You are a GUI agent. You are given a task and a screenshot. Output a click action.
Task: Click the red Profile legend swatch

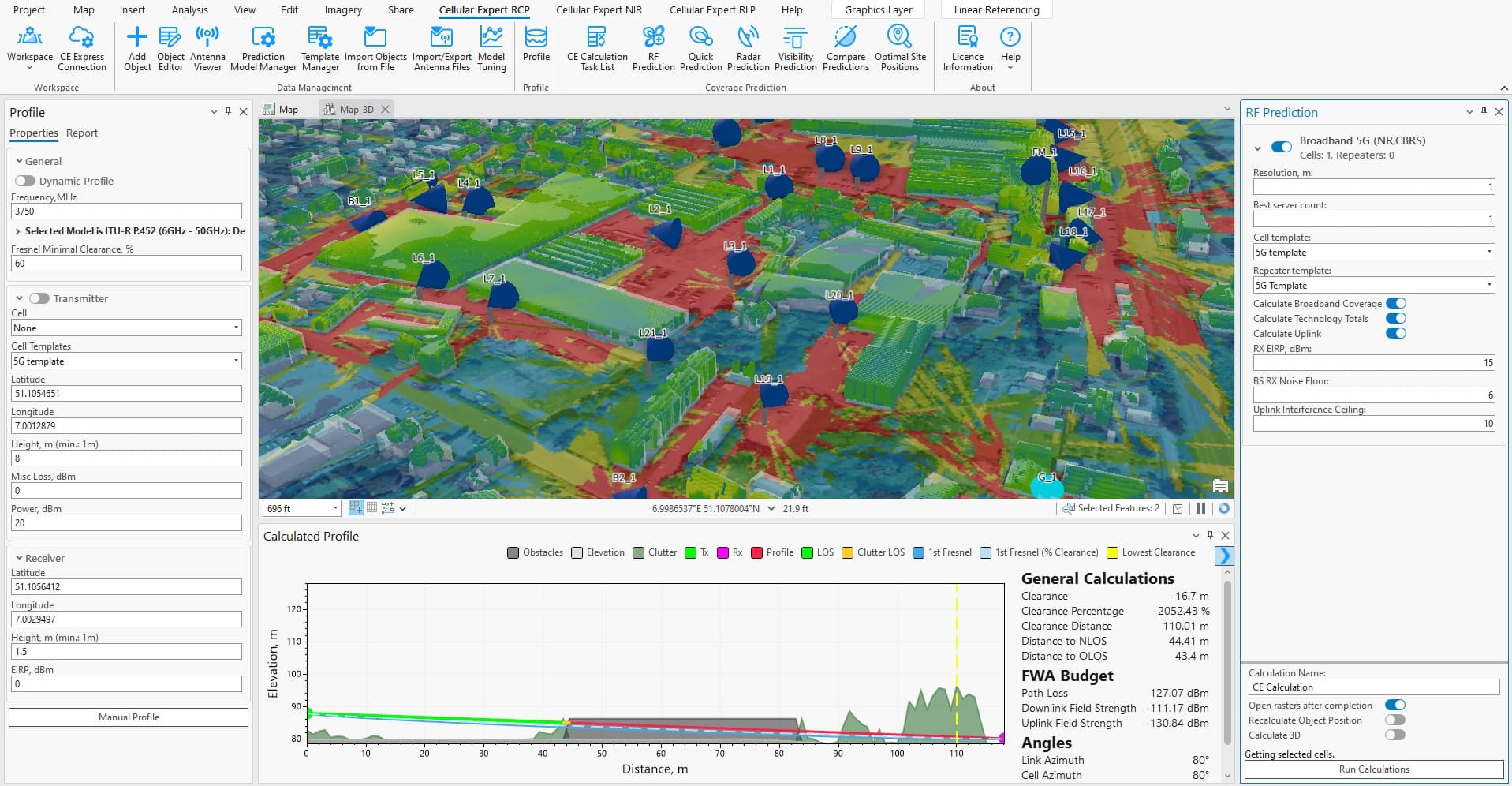(x=757, y=552)
